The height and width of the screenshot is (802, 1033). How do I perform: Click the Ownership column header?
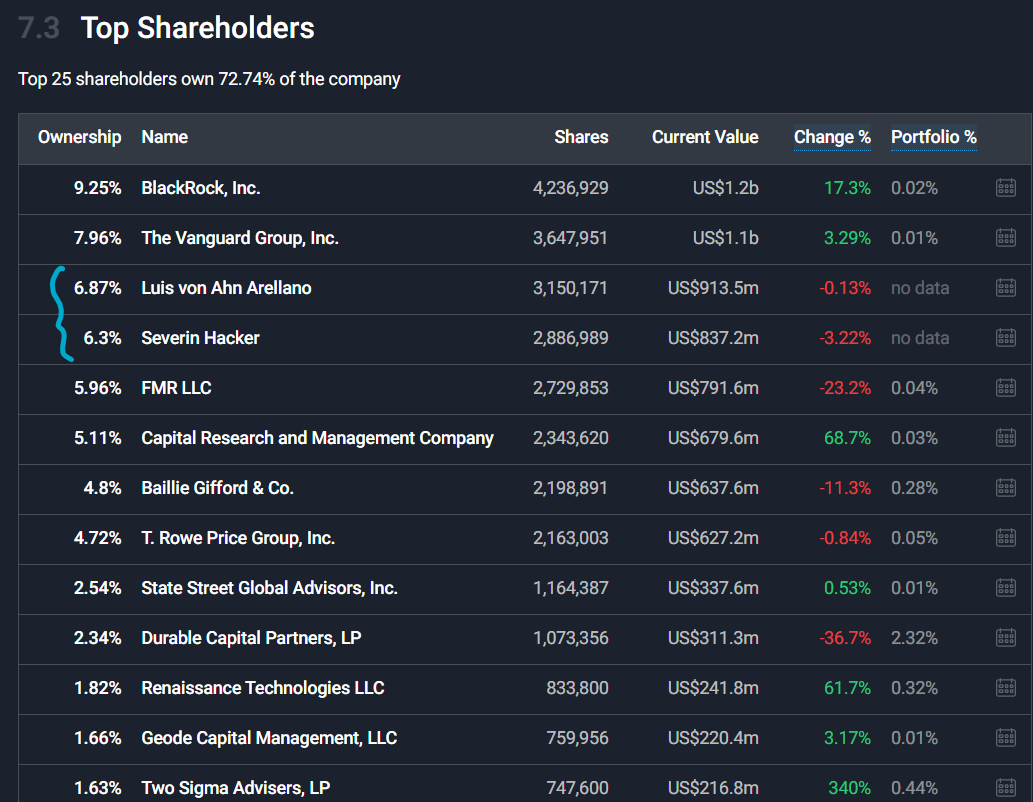(80, 137)
